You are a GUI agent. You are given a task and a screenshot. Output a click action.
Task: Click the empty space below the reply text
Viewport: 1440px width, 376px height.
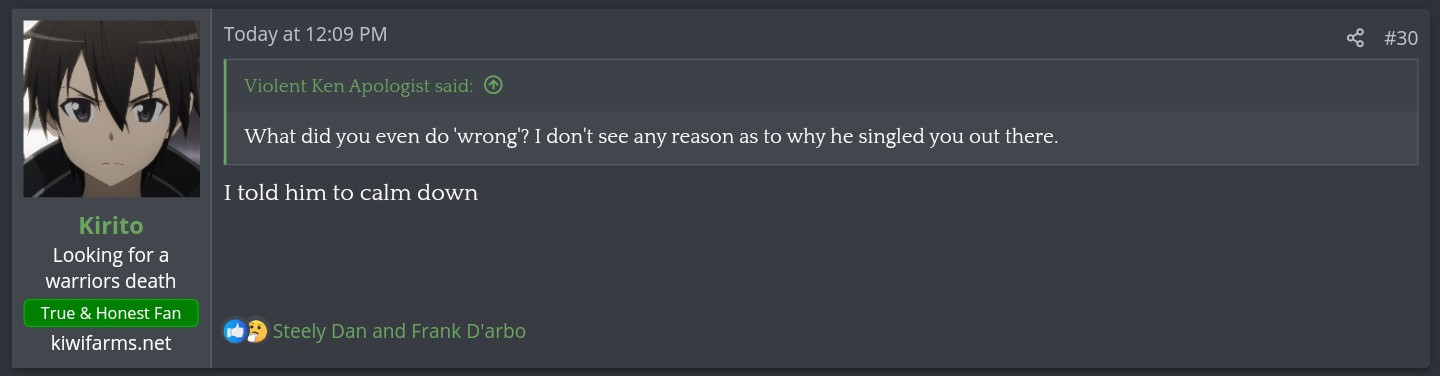[820, 260]
